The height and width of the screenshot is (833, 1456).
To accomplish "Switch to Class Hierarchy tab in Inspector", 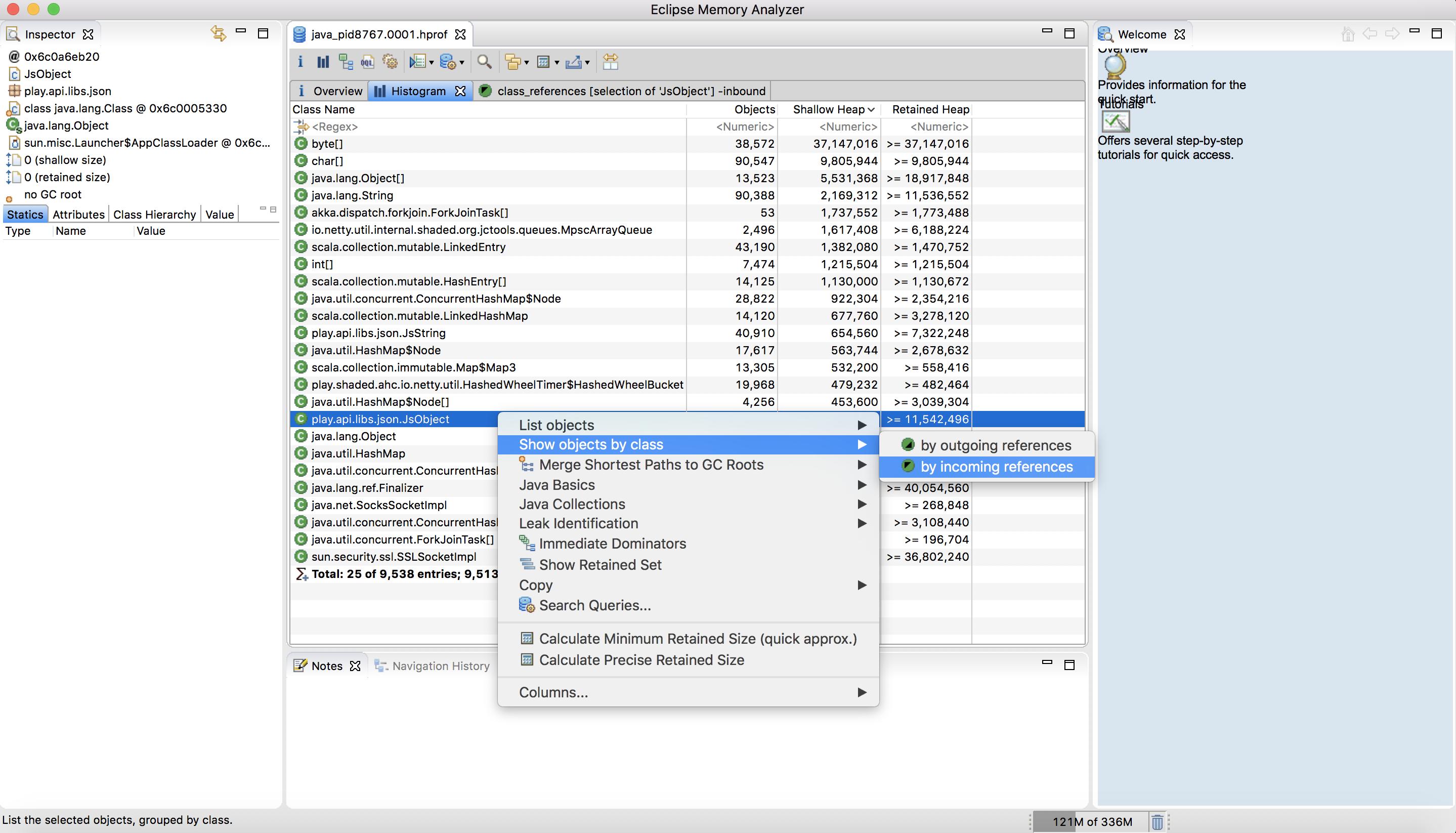I will click(x=154, y=215).
